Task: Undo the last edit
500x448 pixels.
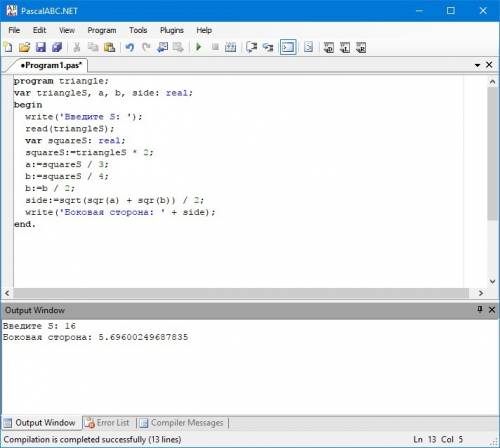Action: 130,47
